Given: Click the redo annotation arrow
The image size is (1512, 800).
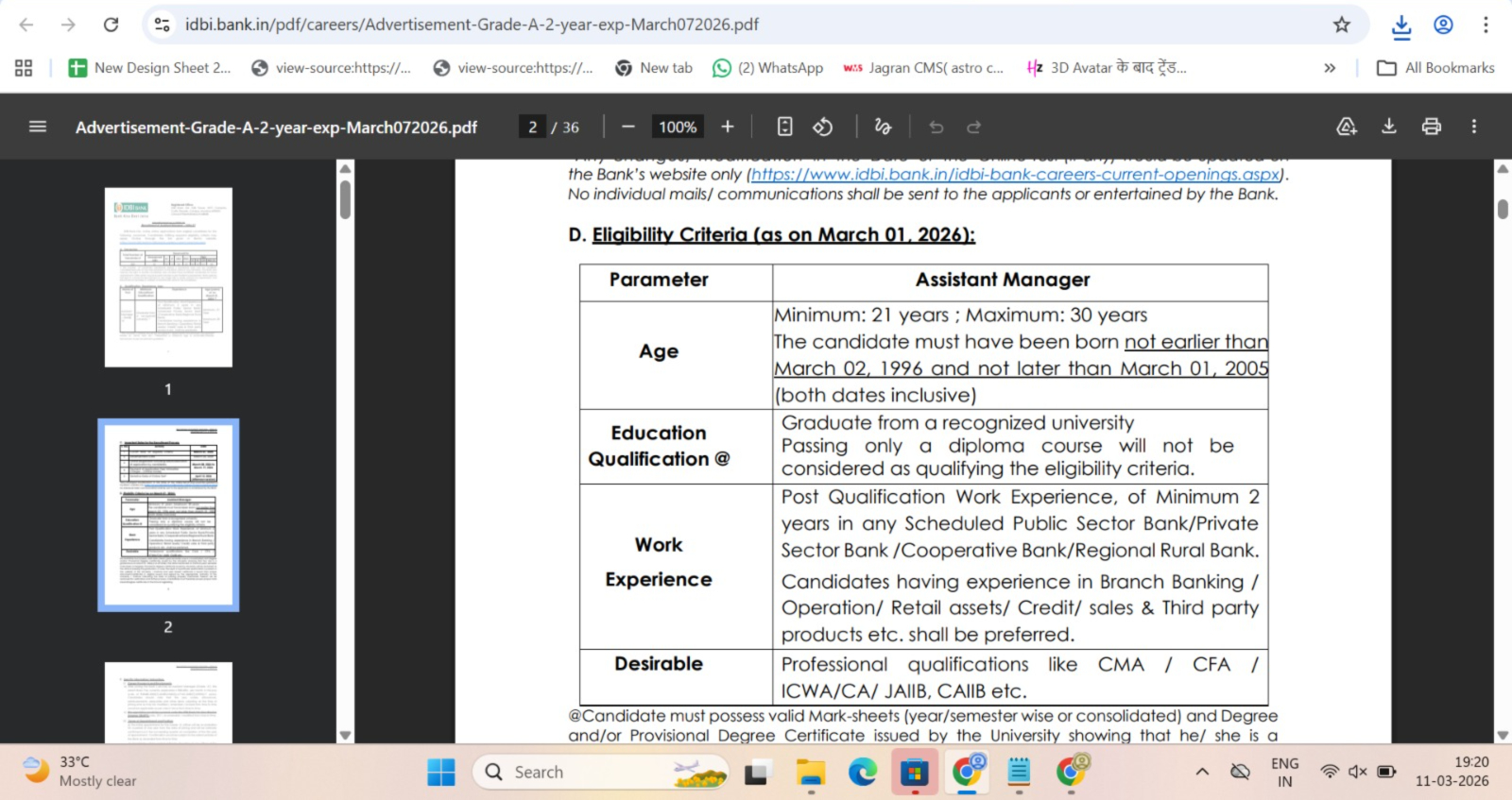Looking at the screenshot, I should (x=974, y=127).
